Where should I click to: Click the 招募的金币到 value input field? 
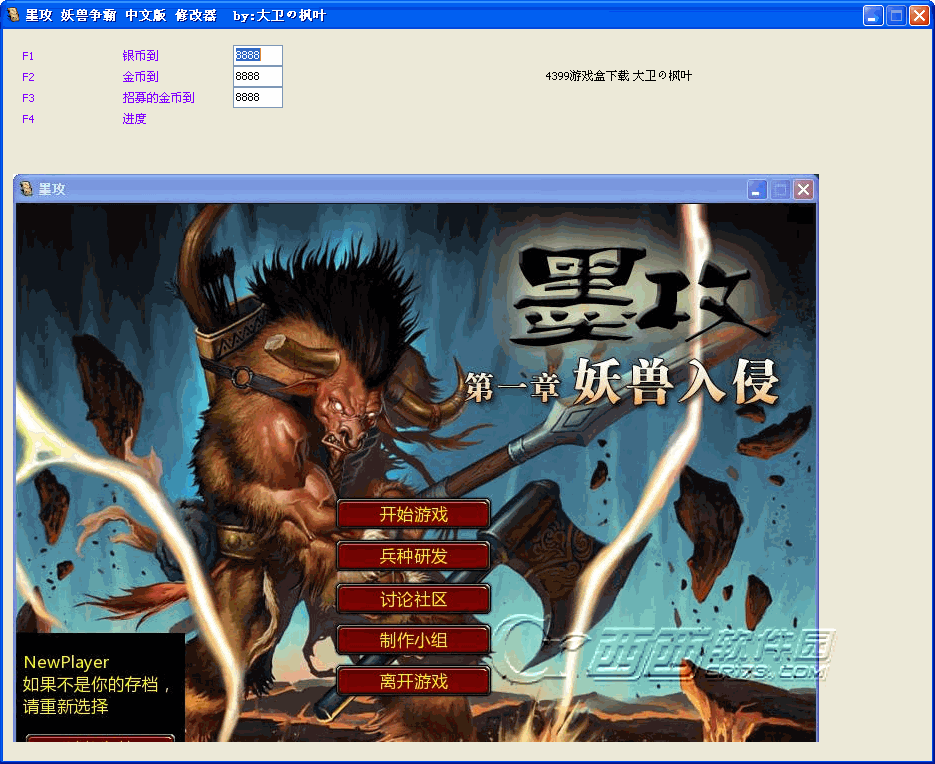coord(258,97)
